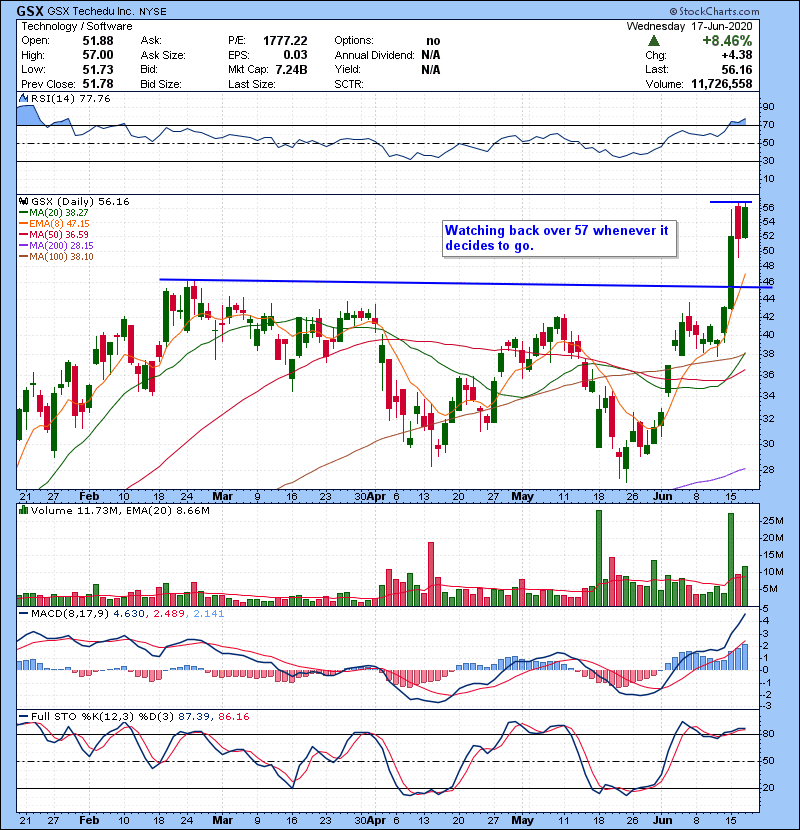This screenshot has width=800, height=830.
Task: Click the latest green candlestick at 56
Action: coord(745,222)
